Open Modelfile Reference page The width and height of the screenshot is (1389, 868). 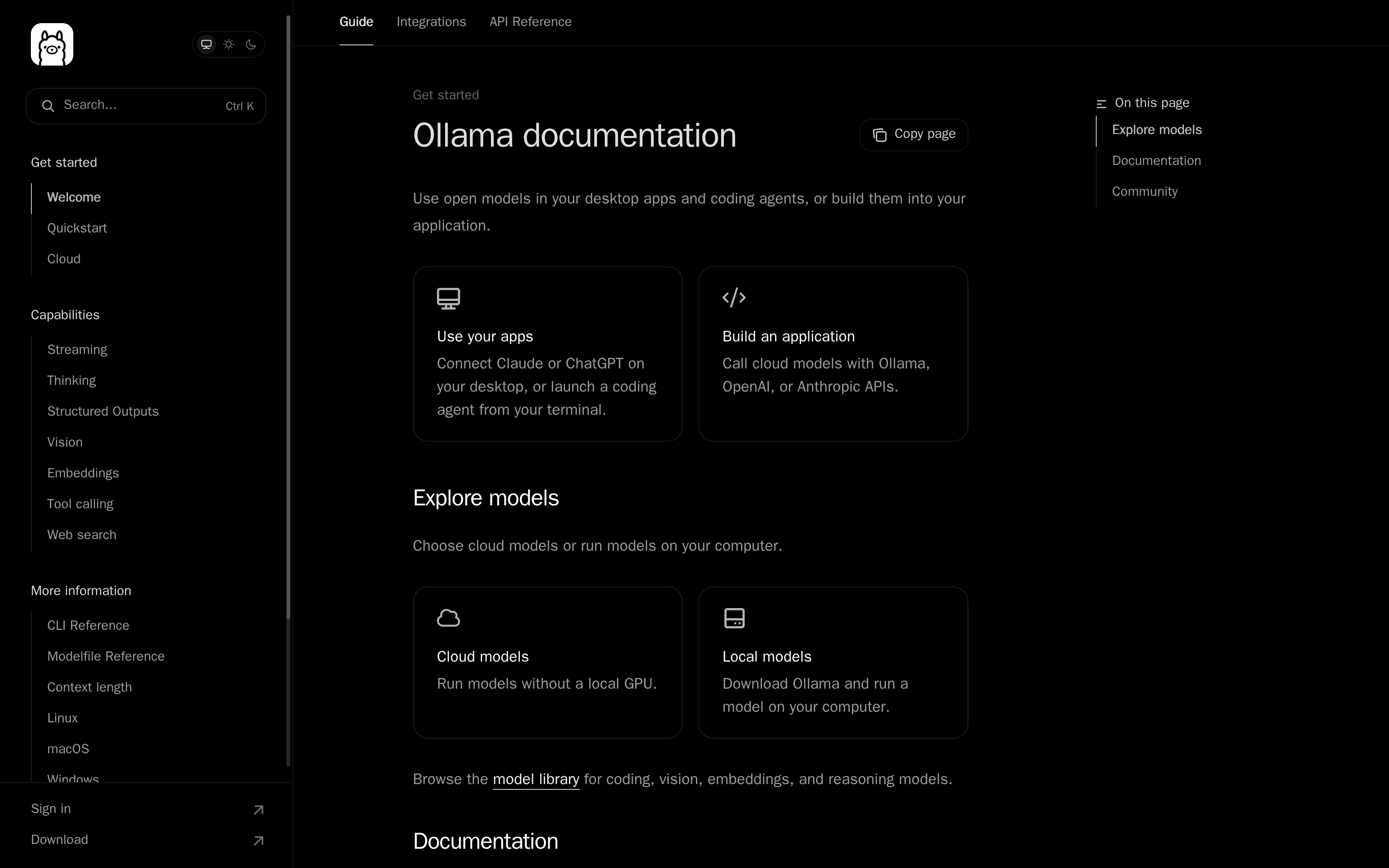click(x=106, y=656)
